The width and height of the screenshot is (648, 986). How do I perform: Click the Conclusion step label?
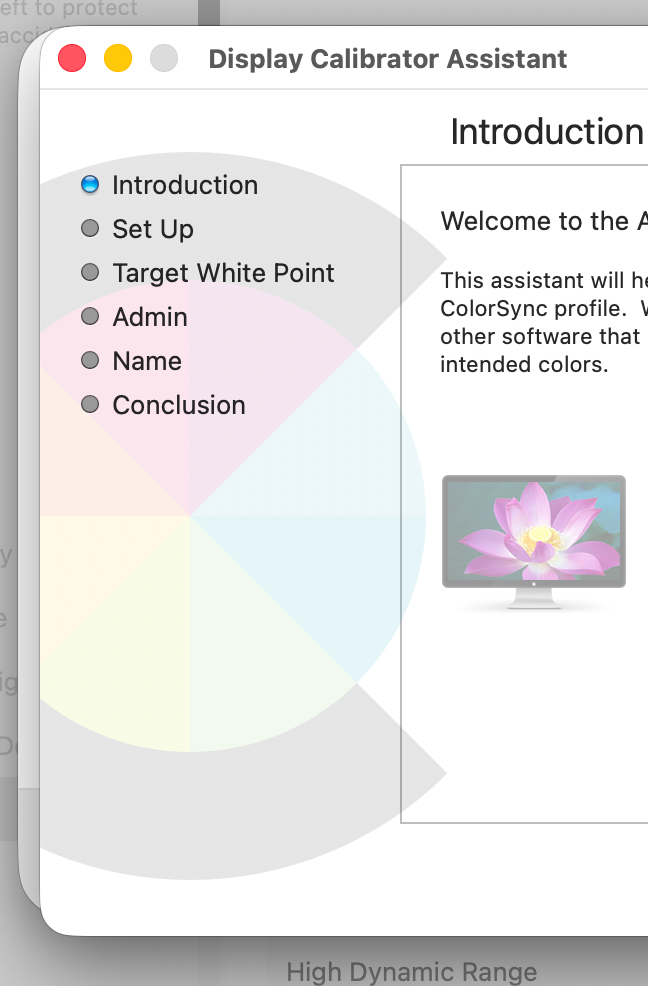coord(179,405)
